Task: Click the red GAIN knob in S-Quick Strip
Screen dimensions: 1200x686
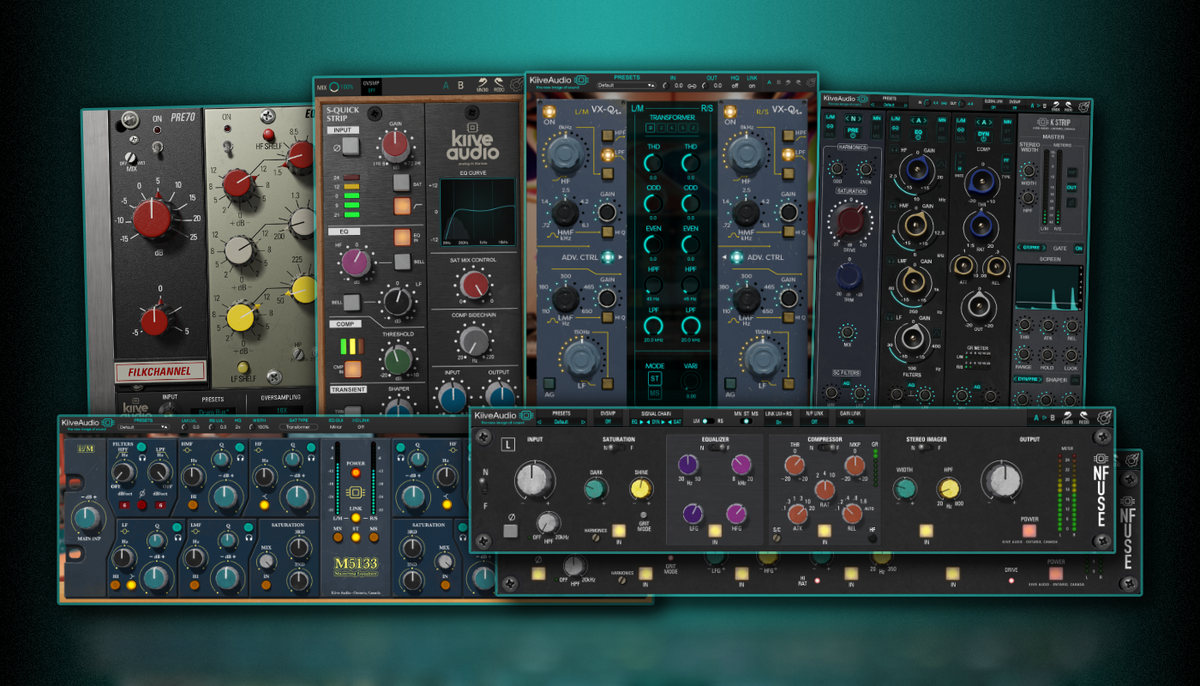Action: tap(395, 147)
